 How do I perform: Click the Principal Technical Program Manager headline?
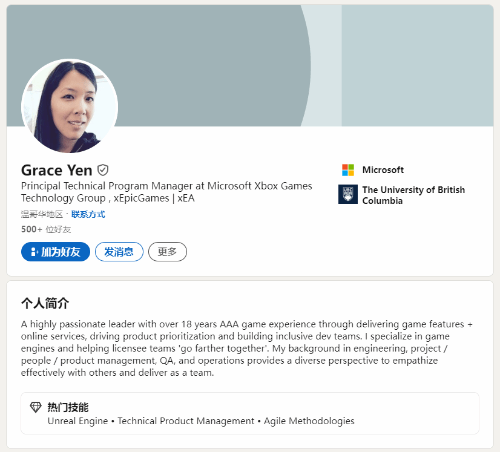coord(167,192)
